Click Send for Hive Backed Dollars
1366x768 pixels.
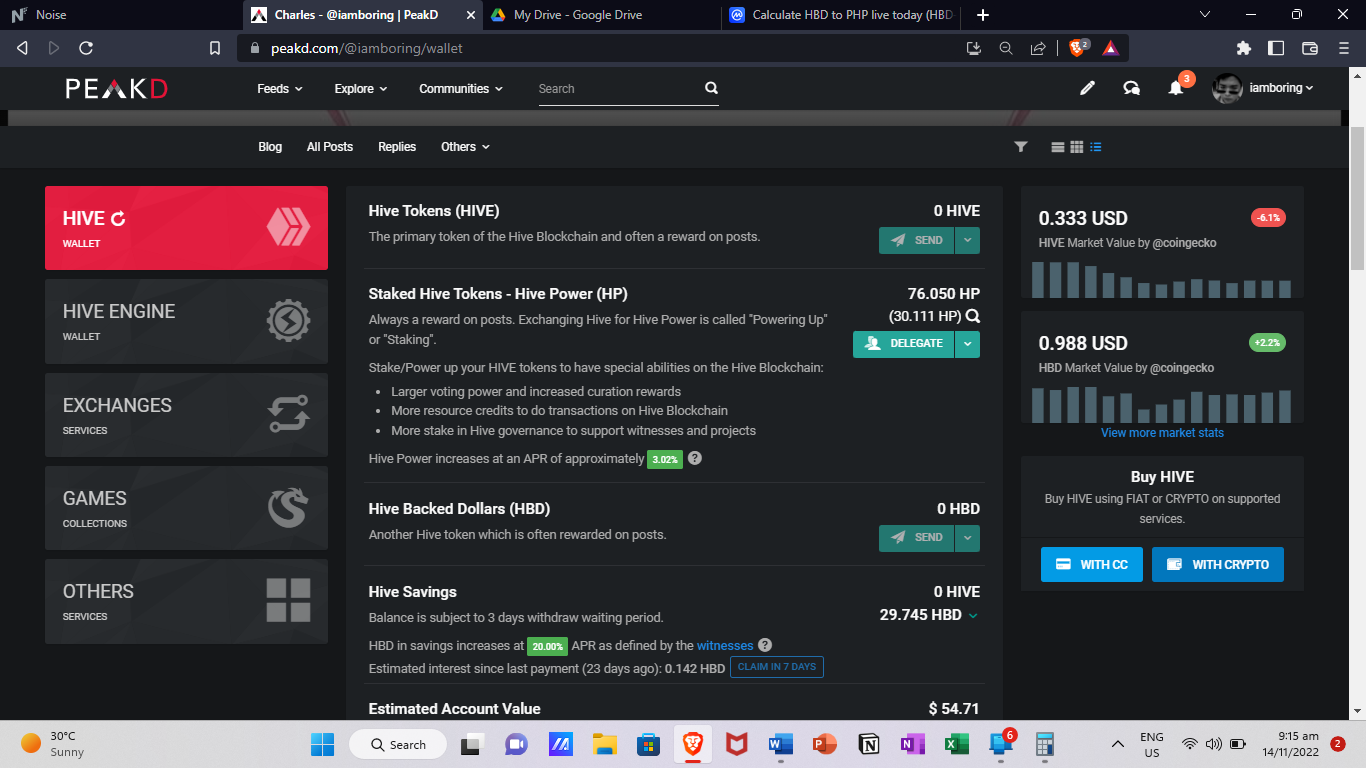[917, 538]
